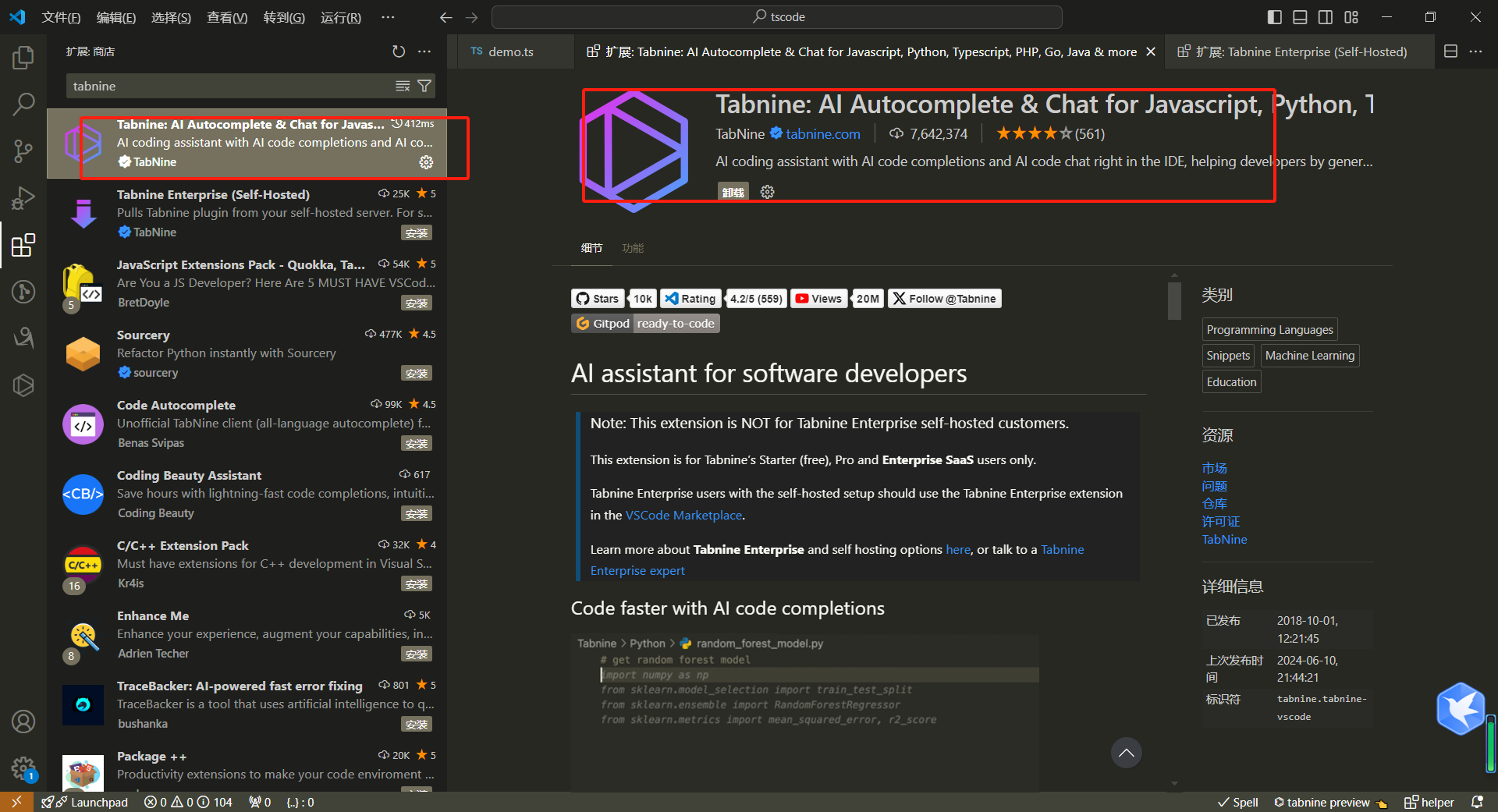1498x812 pixels.
Task: Select Package ++ extension row
Action: pos(247,767)
